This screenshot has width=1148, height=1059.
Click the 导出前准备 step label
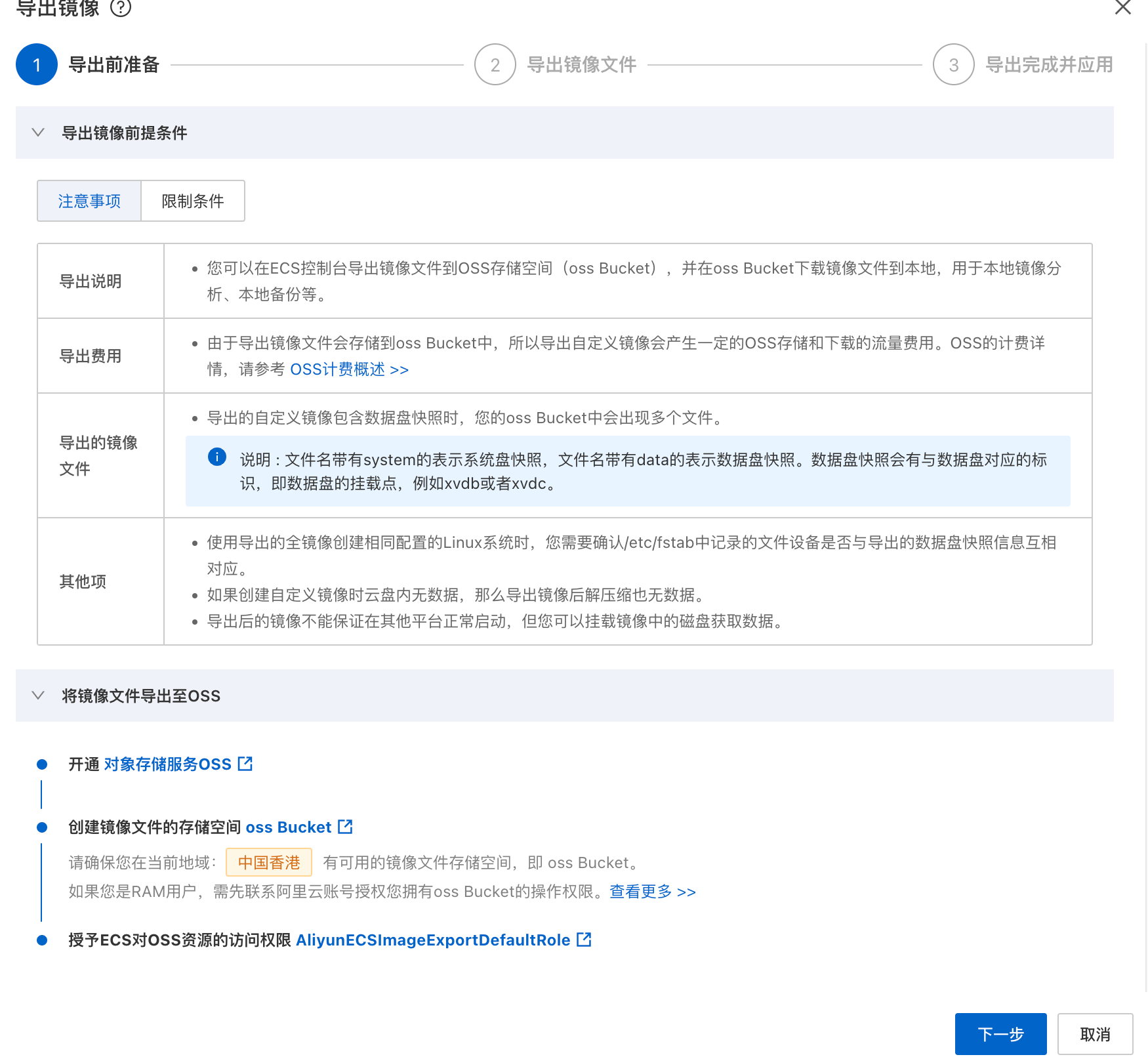click(114, 64)
